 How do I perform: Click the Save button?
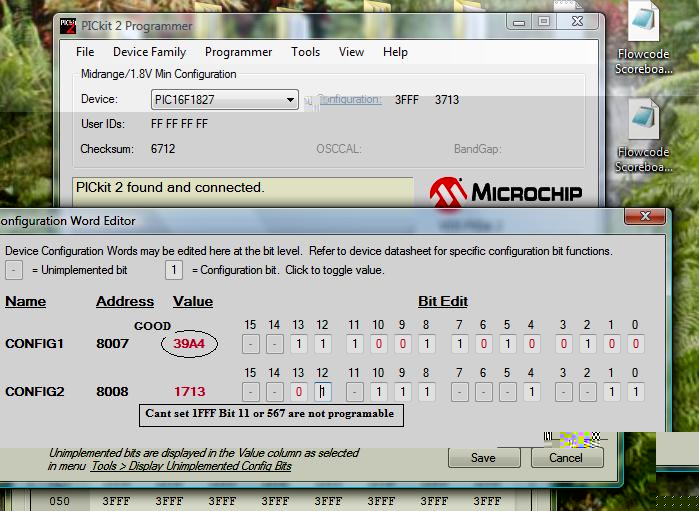click(x=484, y=458)
